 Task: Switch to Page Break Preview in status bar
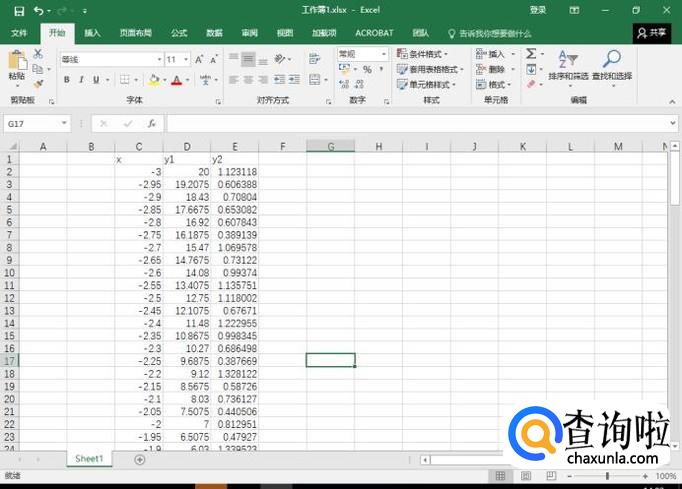pyautogui.click(x=551, y=476)
